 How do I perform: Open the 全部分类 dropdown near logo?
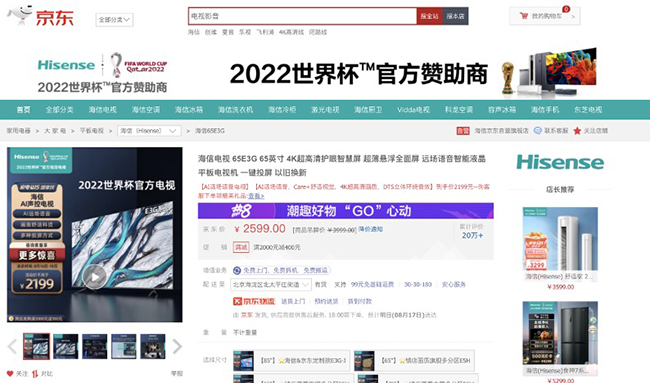(114, 19)
